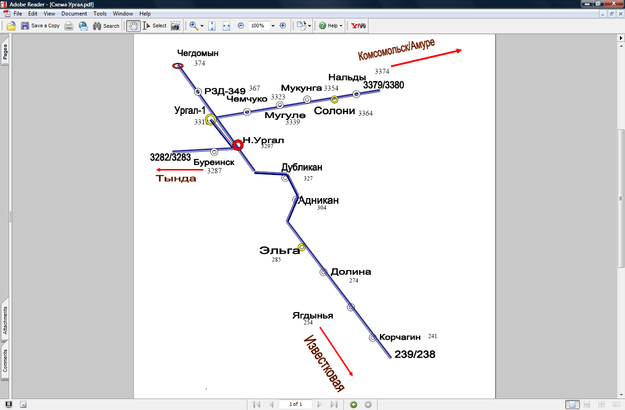Click the 'Адникан' station label

point(318,200)
